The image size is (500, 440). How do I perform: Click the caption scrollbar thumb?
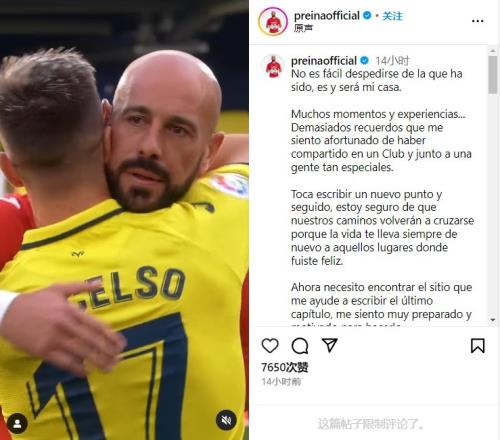coord(493,75)
